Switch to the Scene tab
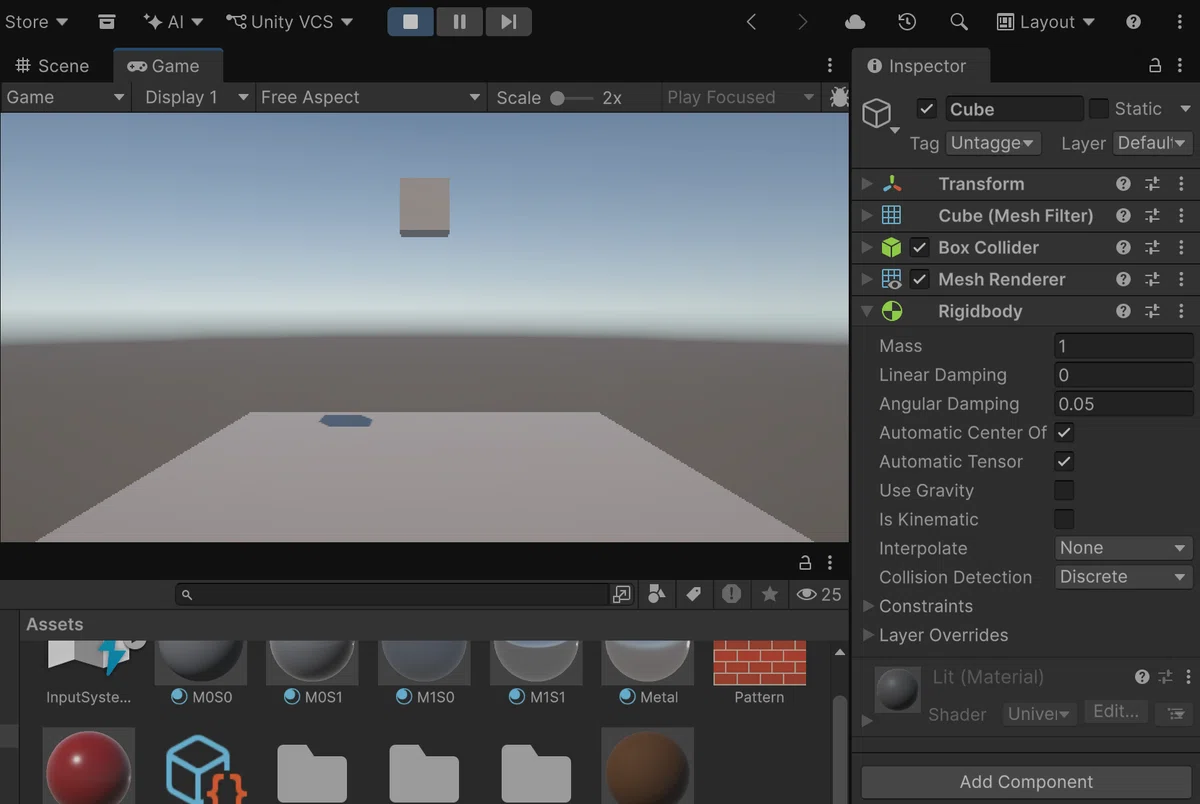1200x804 pixels. pos(53,66)
